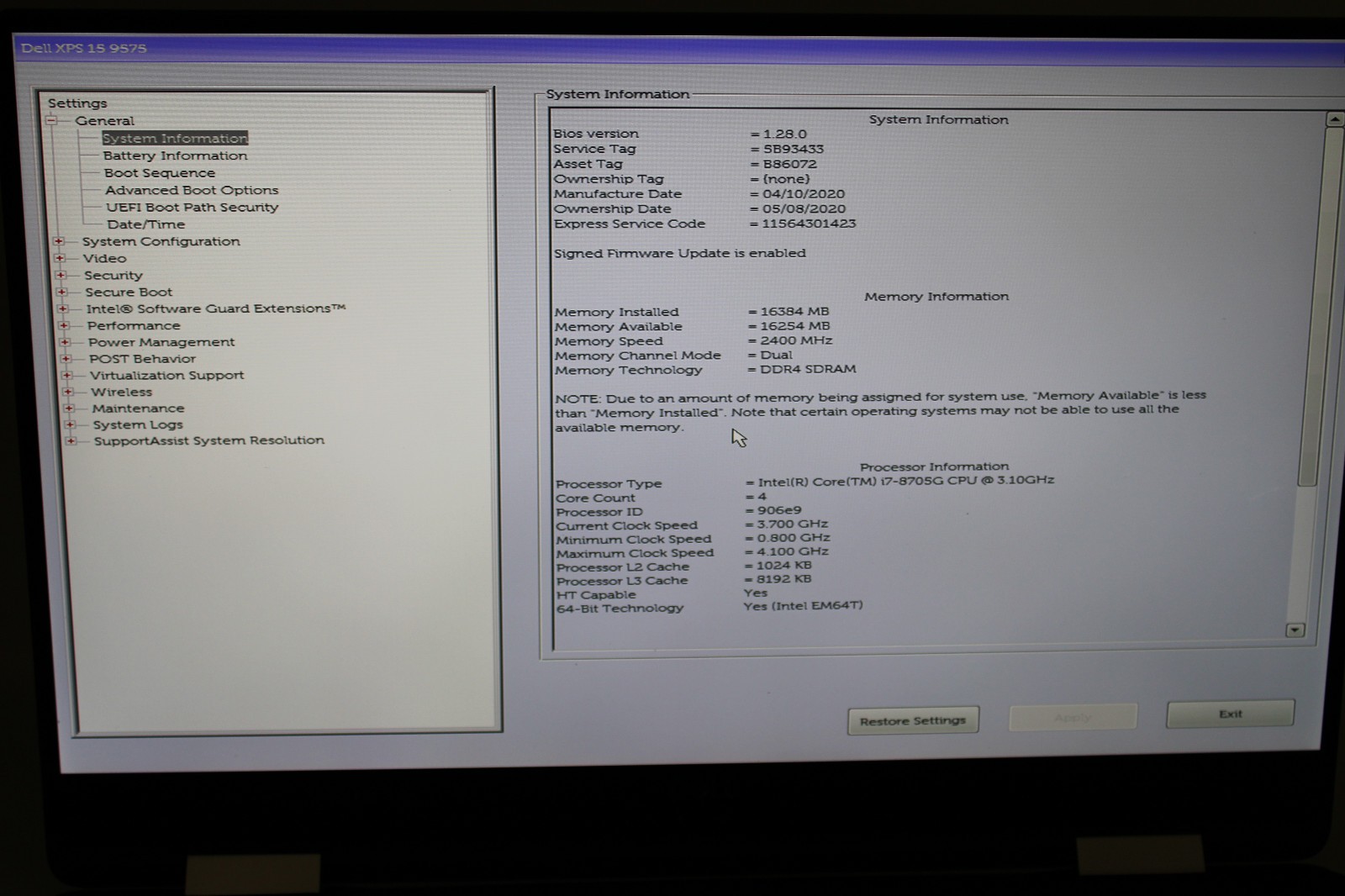Open Date/Time settings

145,224
